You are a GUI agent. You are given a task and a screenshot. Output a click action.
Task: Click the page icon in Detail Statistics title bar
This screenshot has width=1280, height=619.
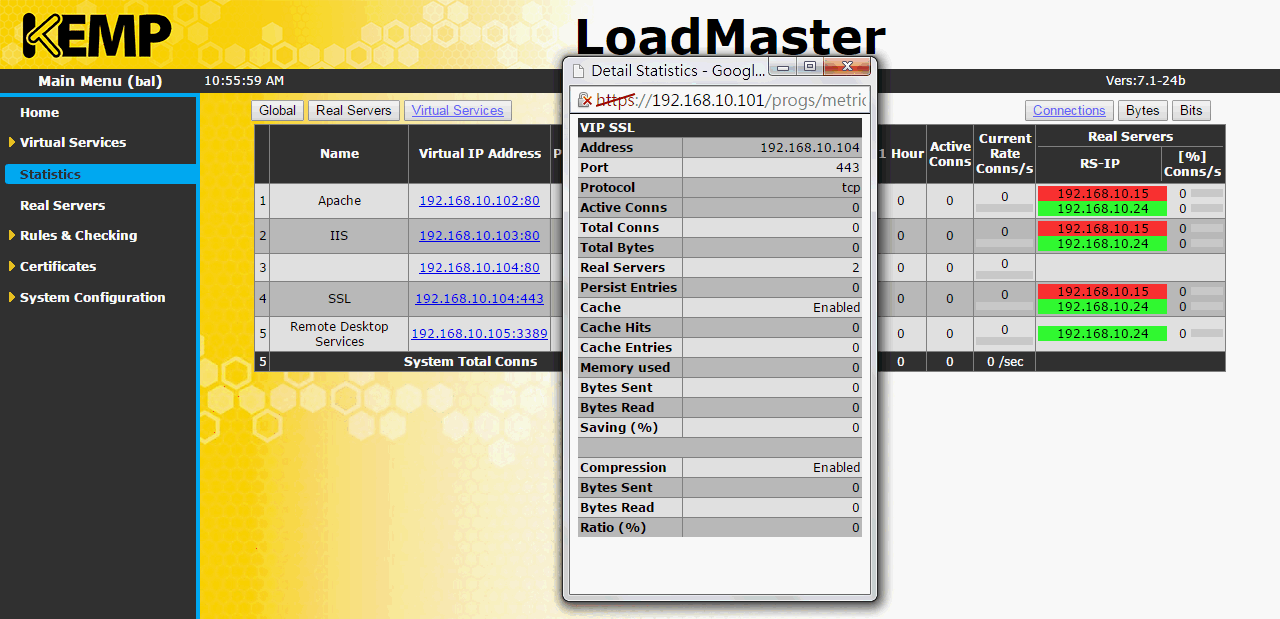coord(578,71)
